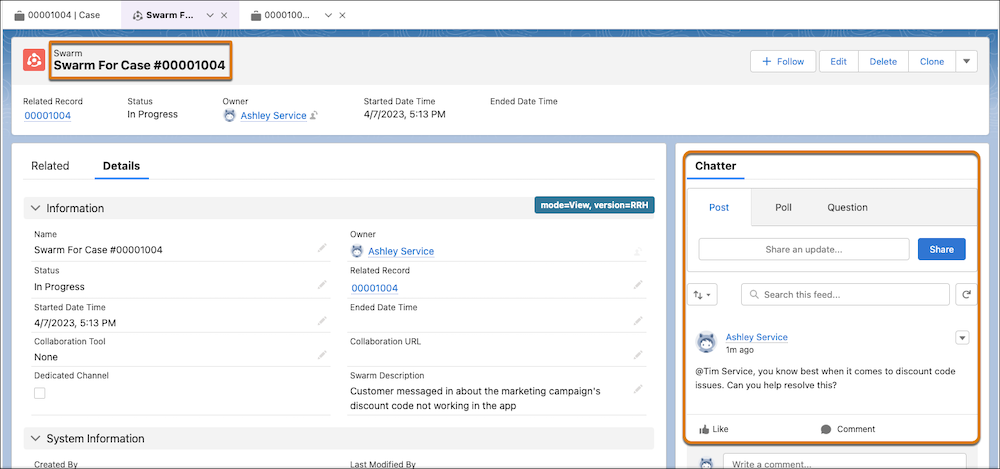The width and height of the screenshot is (1000, 469).
Task: Open the Related Record 00001004 link in the header
Action: (47, 115)
